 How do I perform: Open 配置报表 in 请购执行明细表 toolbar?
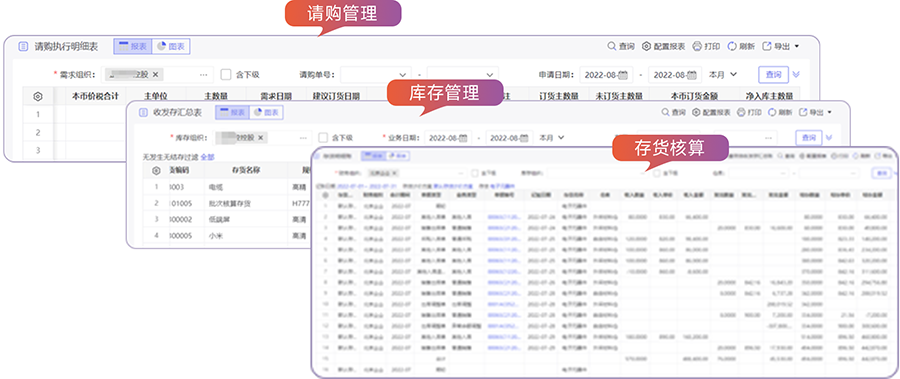pos(664,47)
